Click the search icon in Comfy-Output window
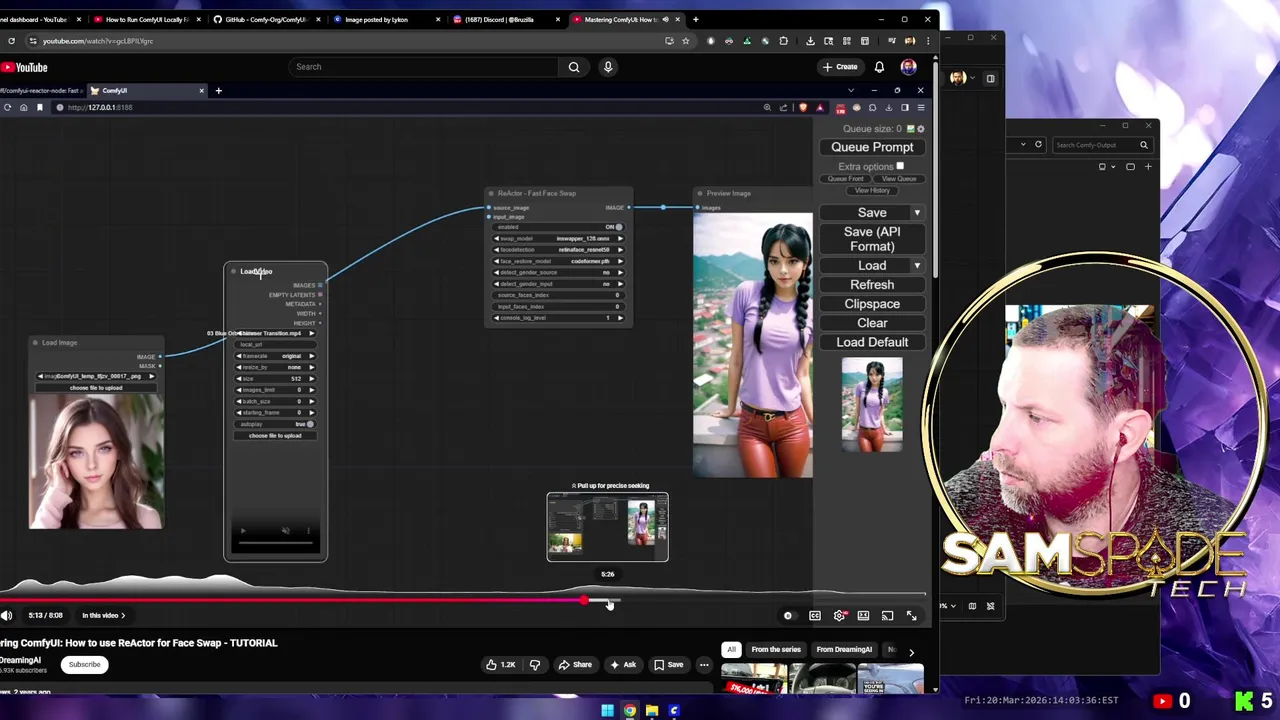Image resolution: width=1280 pixels, height=720 pixels. coord(1144,145)
